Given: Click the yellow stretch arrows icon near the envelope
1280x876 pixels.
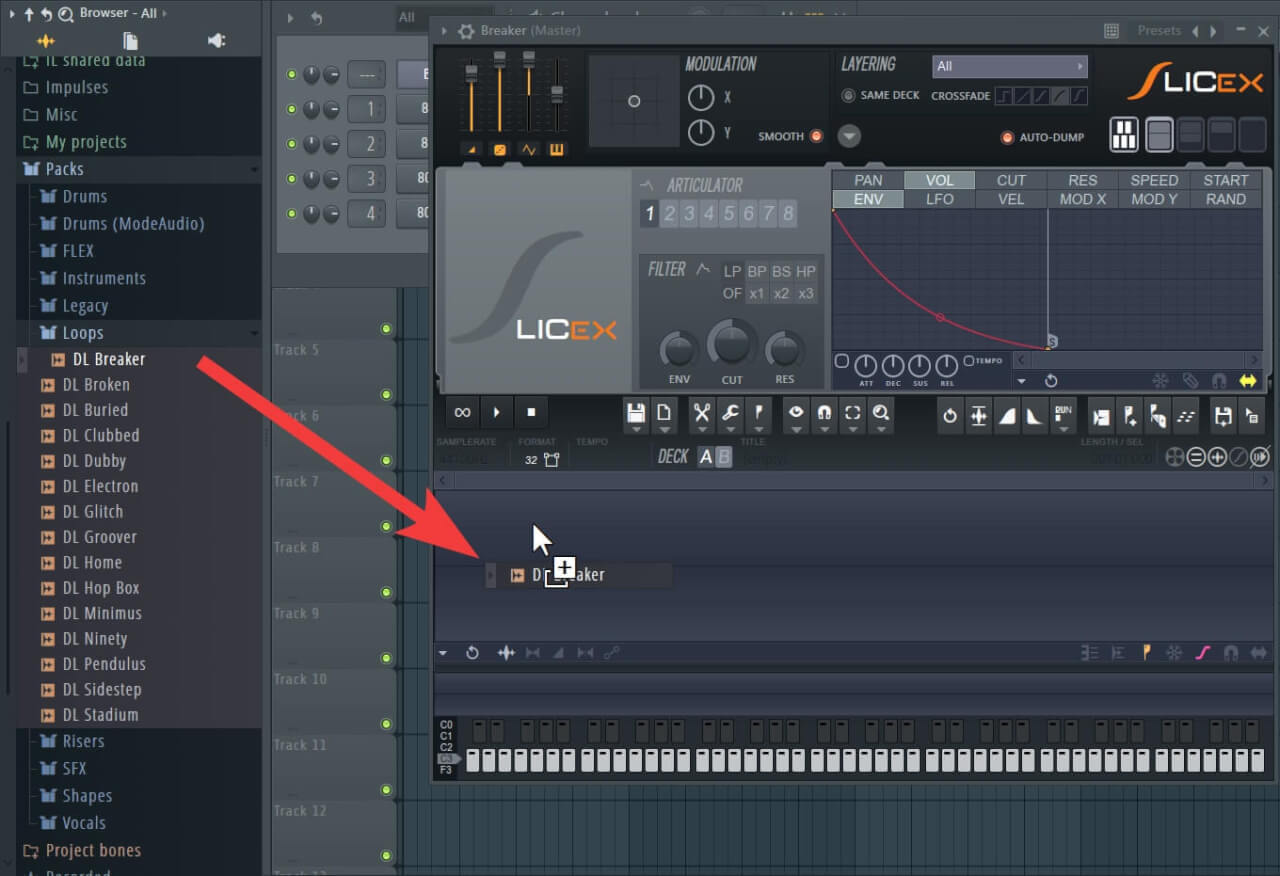Looking at the screenshot, I should [x=1248, y=381].
